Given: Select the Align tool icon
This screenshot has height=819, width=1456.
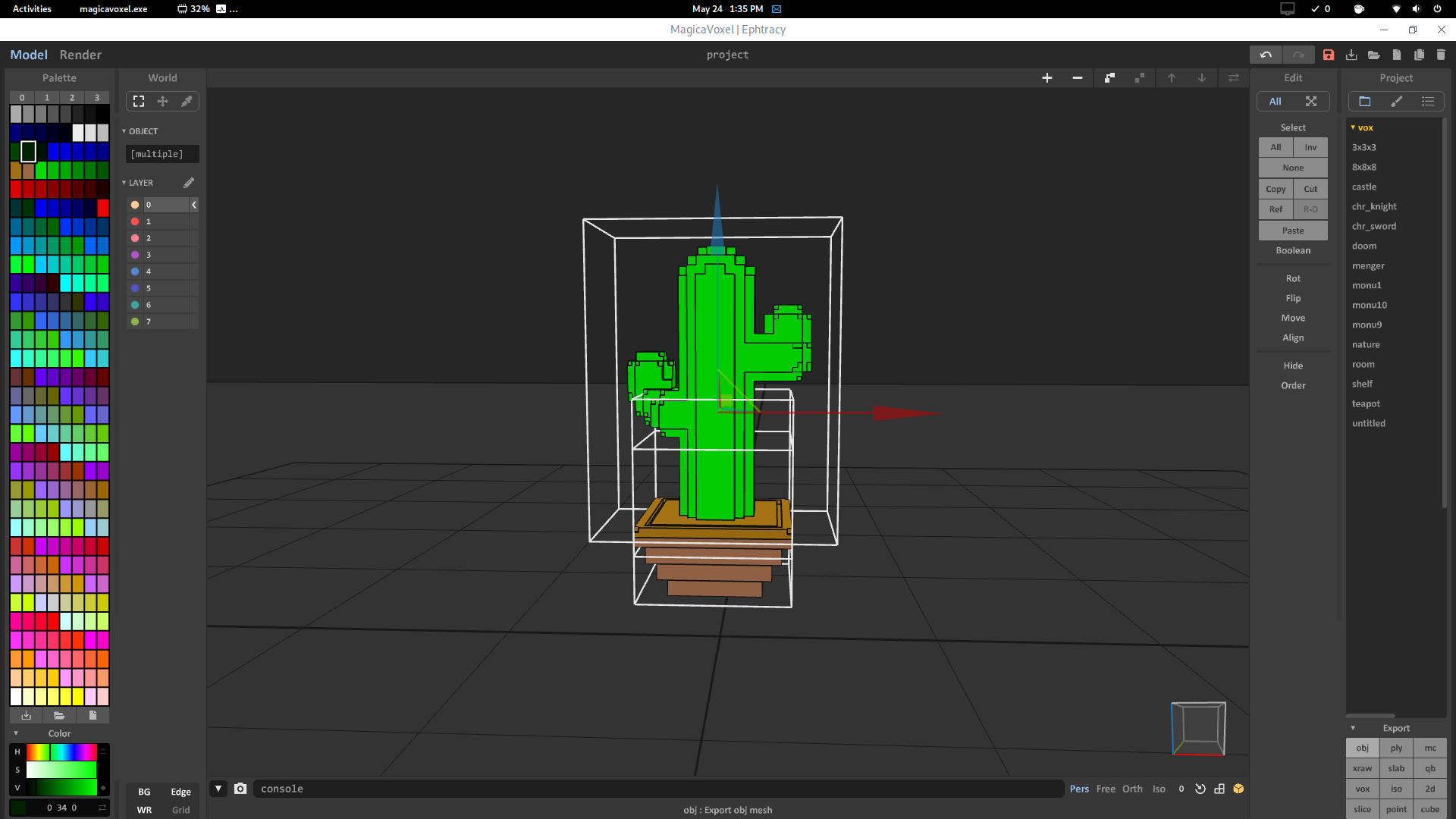Looking at the screenshot, I should [1294, 337].
